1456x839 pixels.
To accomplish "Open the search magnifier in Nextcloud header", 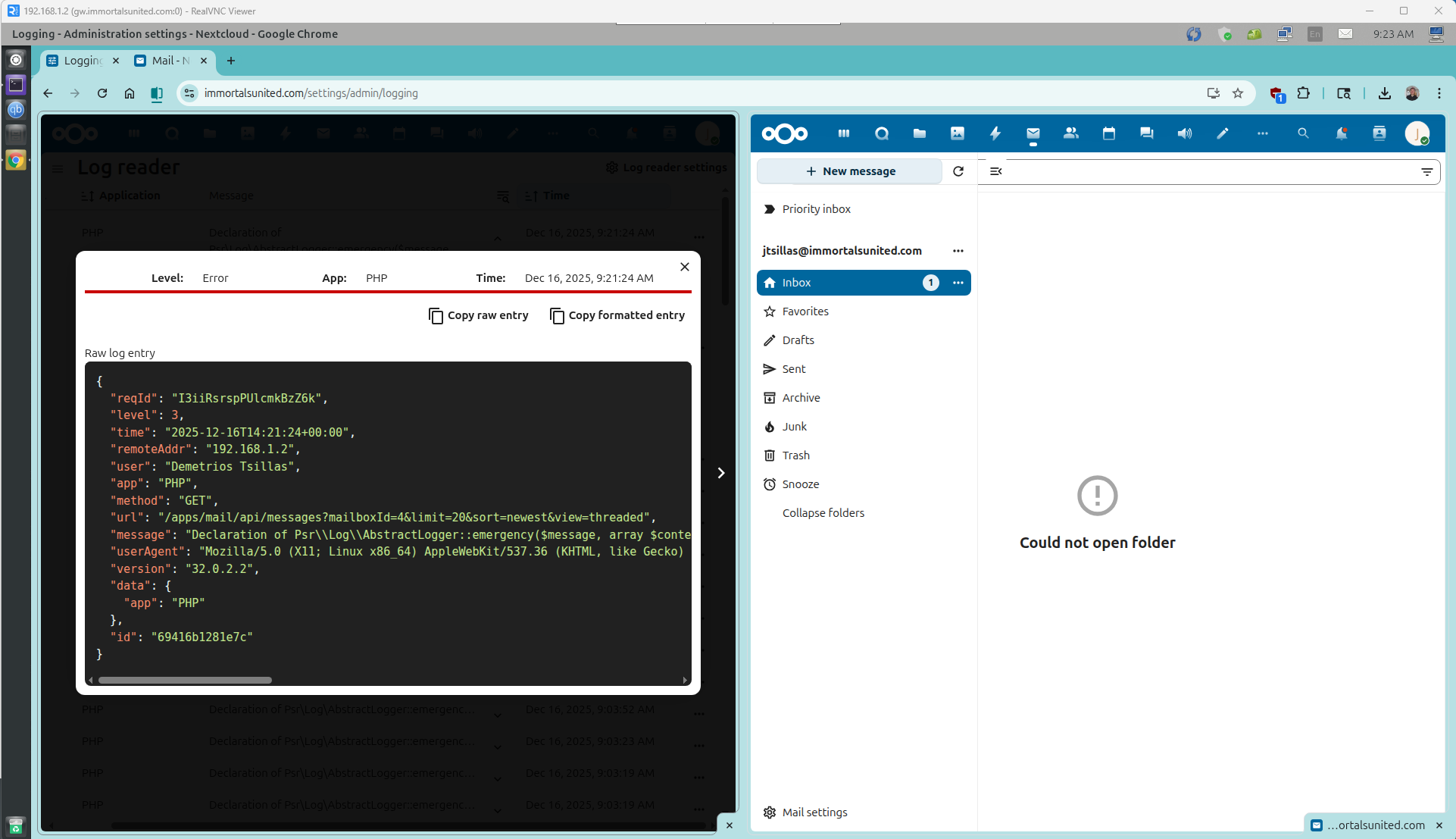I will (x=1303, y=133).
